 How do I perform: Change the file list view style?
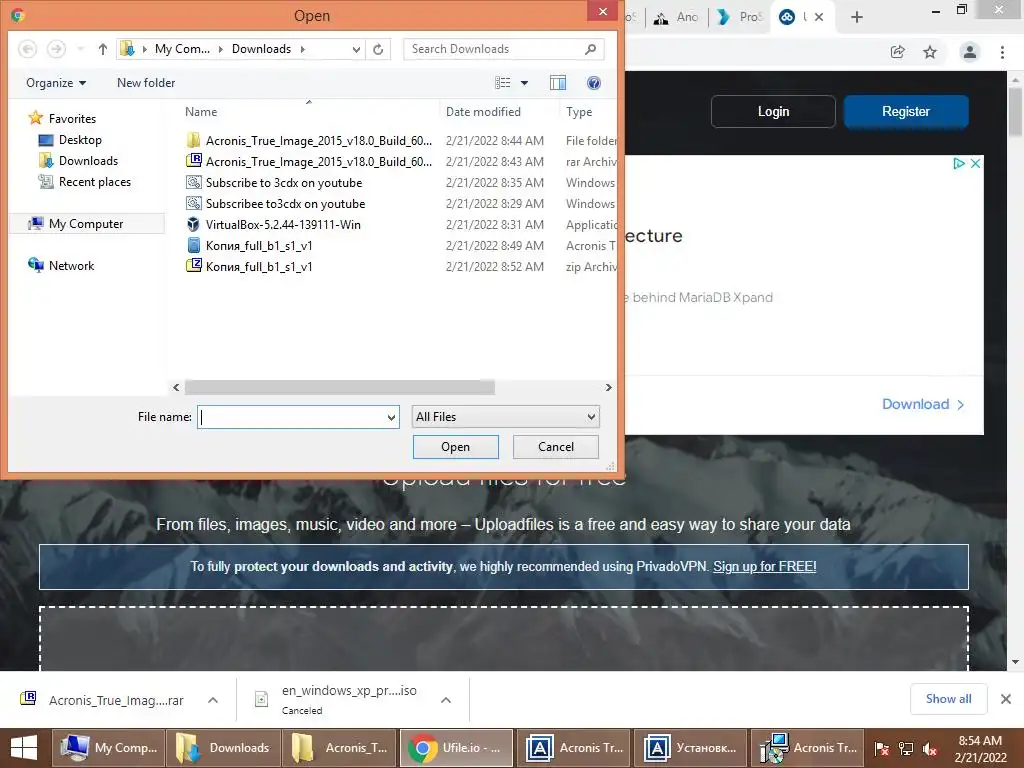click(x=503, y=83)
